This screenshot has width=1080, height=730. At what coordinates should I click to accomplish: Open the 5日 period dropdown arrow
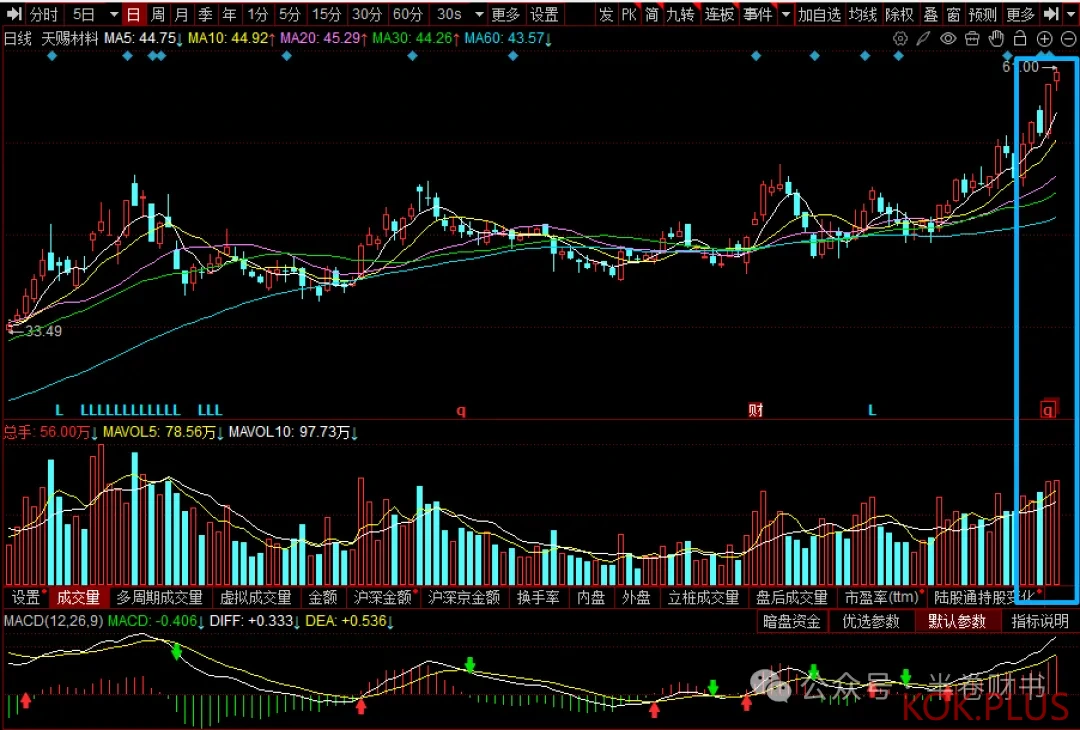[114, 14]
